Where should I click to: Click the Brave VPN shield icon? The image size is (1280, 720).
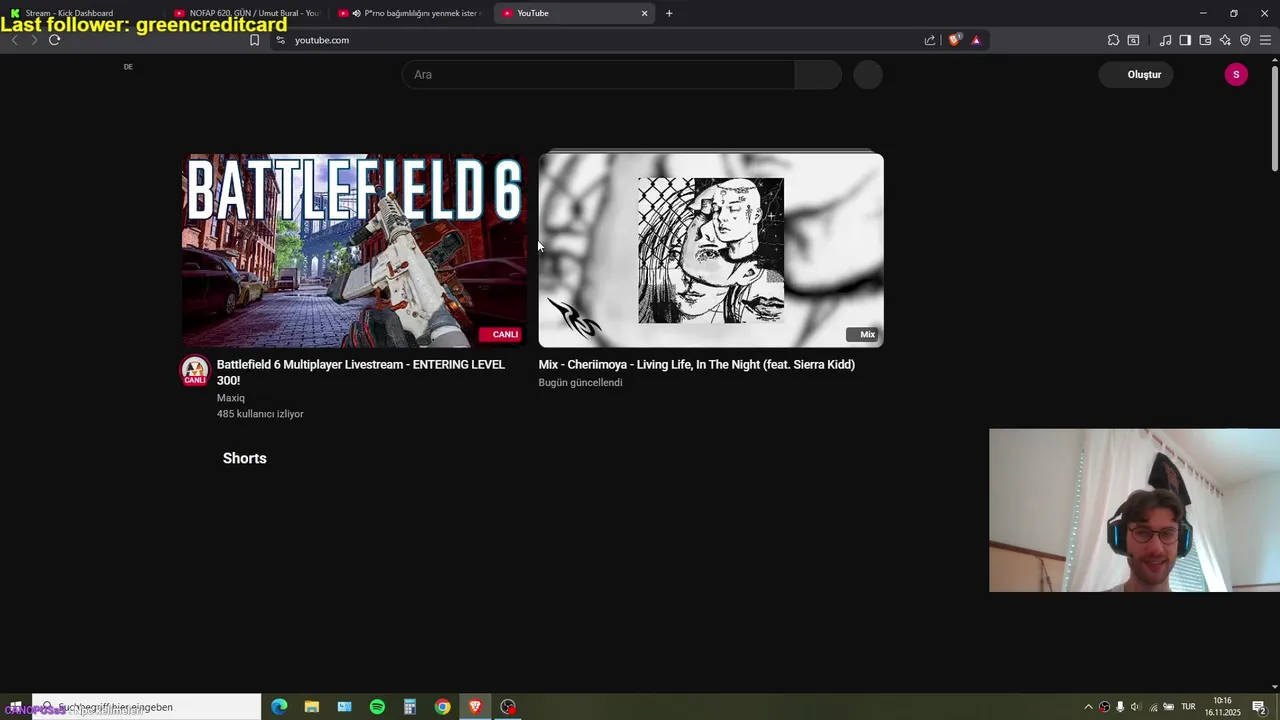[x=1245, y=40]
